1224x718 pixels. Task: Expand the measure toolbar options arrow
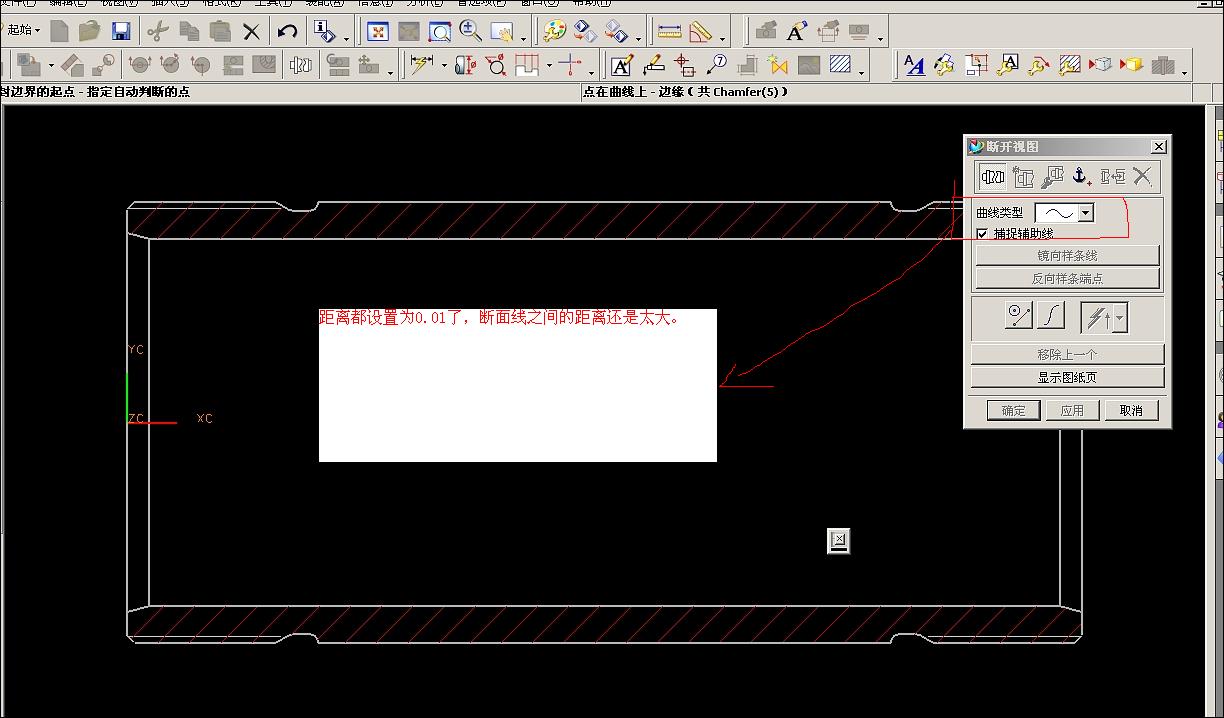tap(722, 39)
